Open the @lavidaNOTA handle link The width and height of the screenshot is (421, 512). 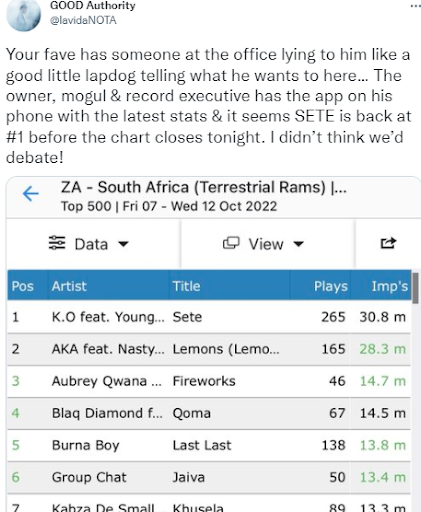point(83,20)
